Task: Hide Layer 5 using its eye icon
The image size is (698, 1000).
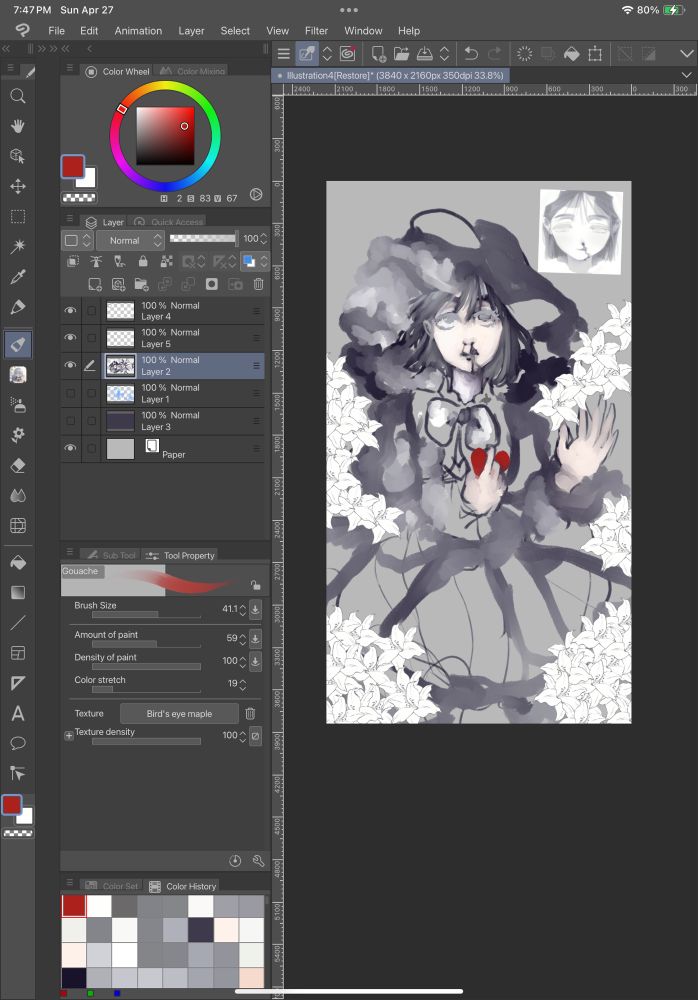Action: (70, 337)
